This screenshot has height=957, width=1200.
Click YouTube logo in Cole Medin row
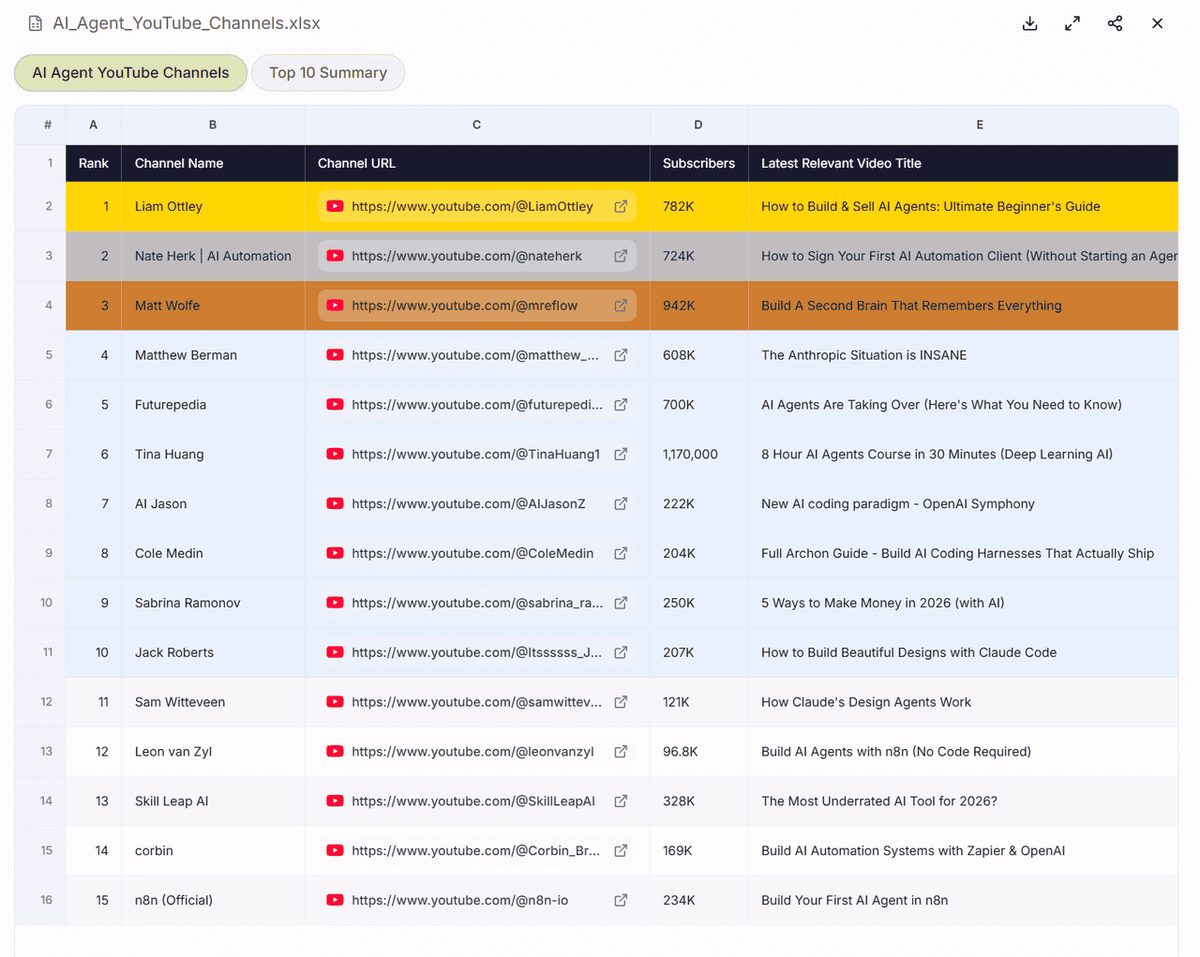point(335,553)
